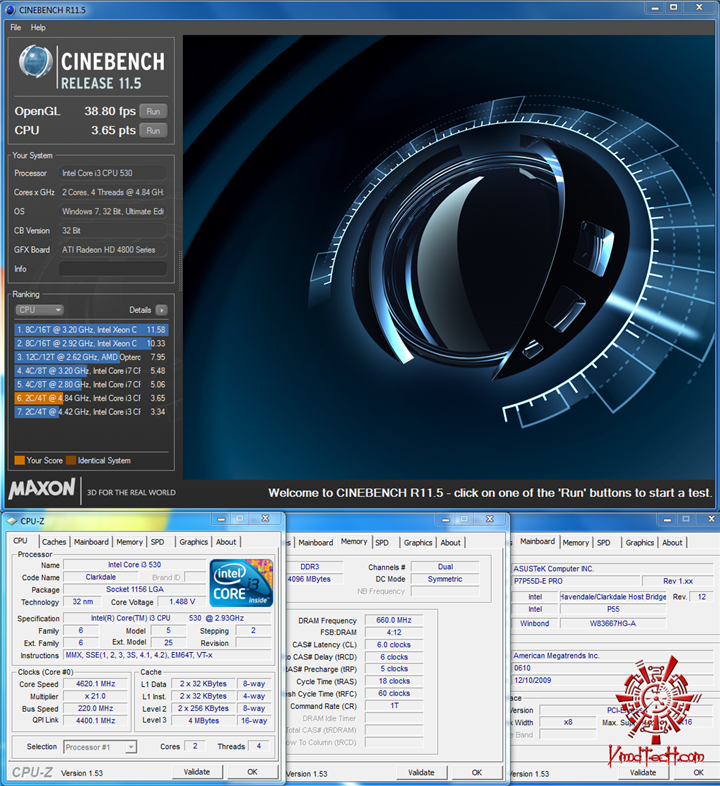Image resolution: width=720 pixels, height=786 pixels.
Task: Click OK in right CPU-Z window
Action: point(698,772)
